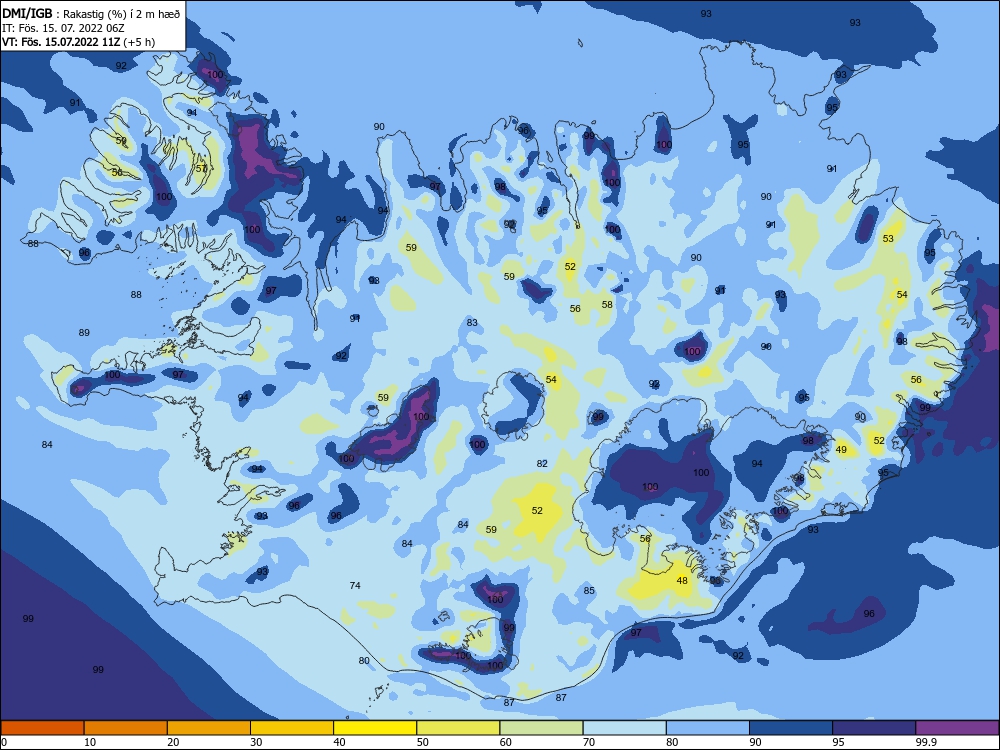Click the humidity value '49' on the map
The image size is (1000, 750).
pos(841,450)
